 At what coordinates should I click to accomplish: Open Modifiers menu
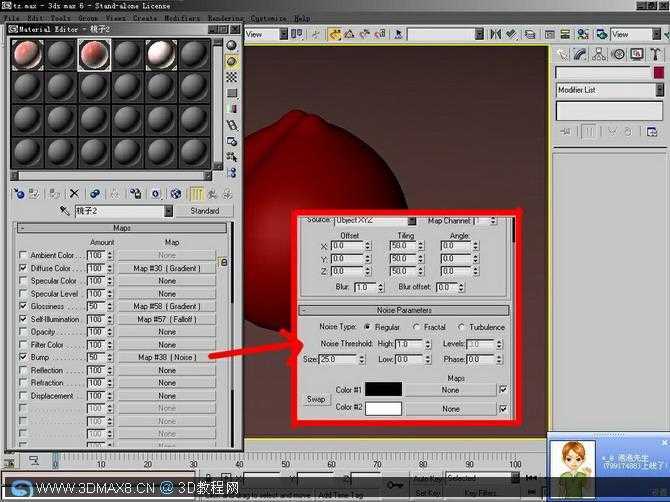[182, 18]
